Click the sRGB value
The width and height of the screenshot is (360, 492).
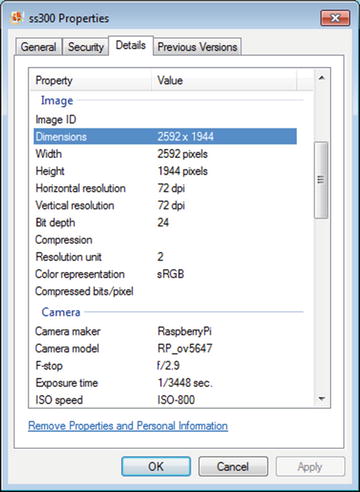click(x=171, y=274)
